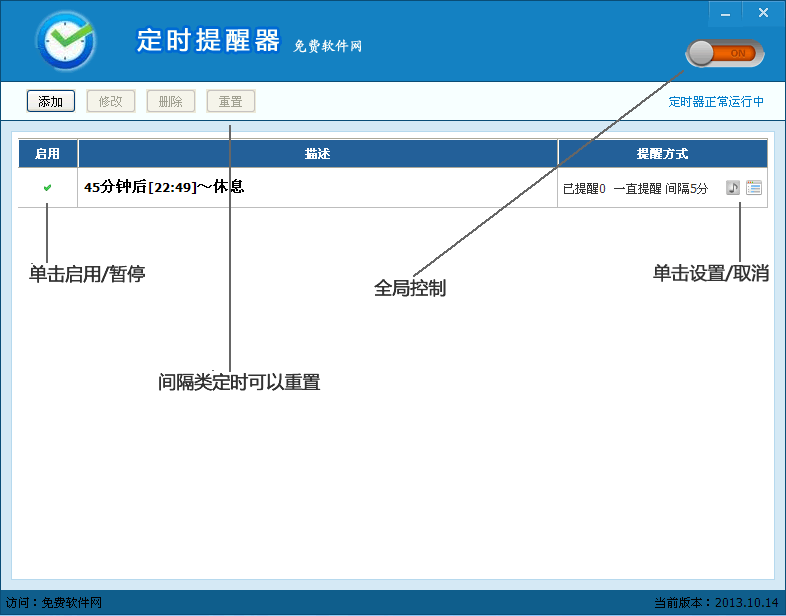This screenshot has height=616, width=786.
Task: Click the 添加 button to add a reminder
Action: coord(51,101)
